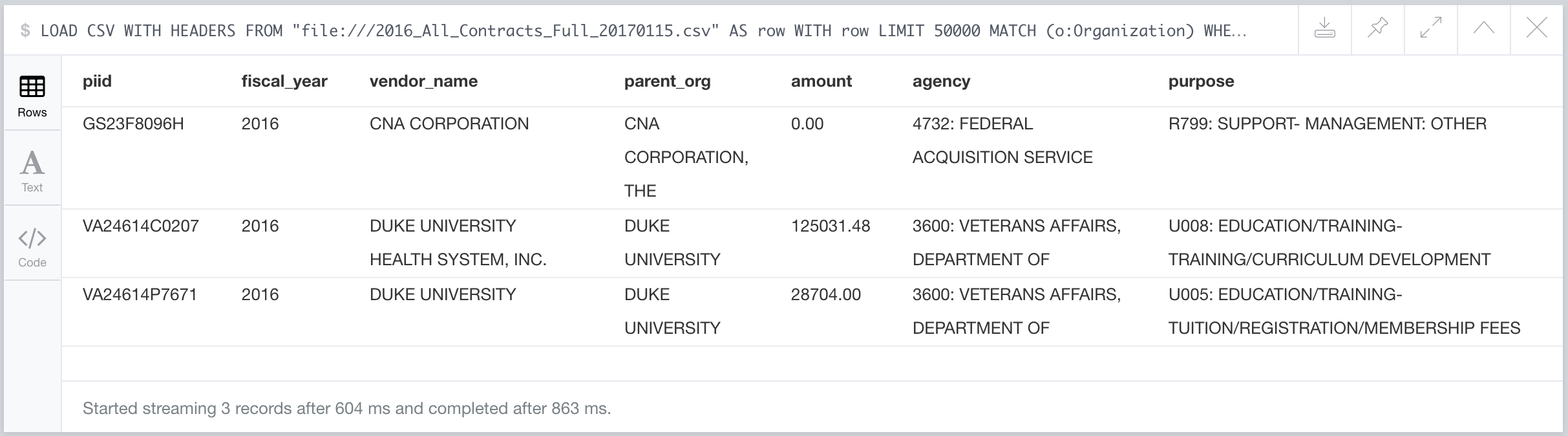Select the GS23F8096H piid cell
1568x436 pixels.
(133, 124)
